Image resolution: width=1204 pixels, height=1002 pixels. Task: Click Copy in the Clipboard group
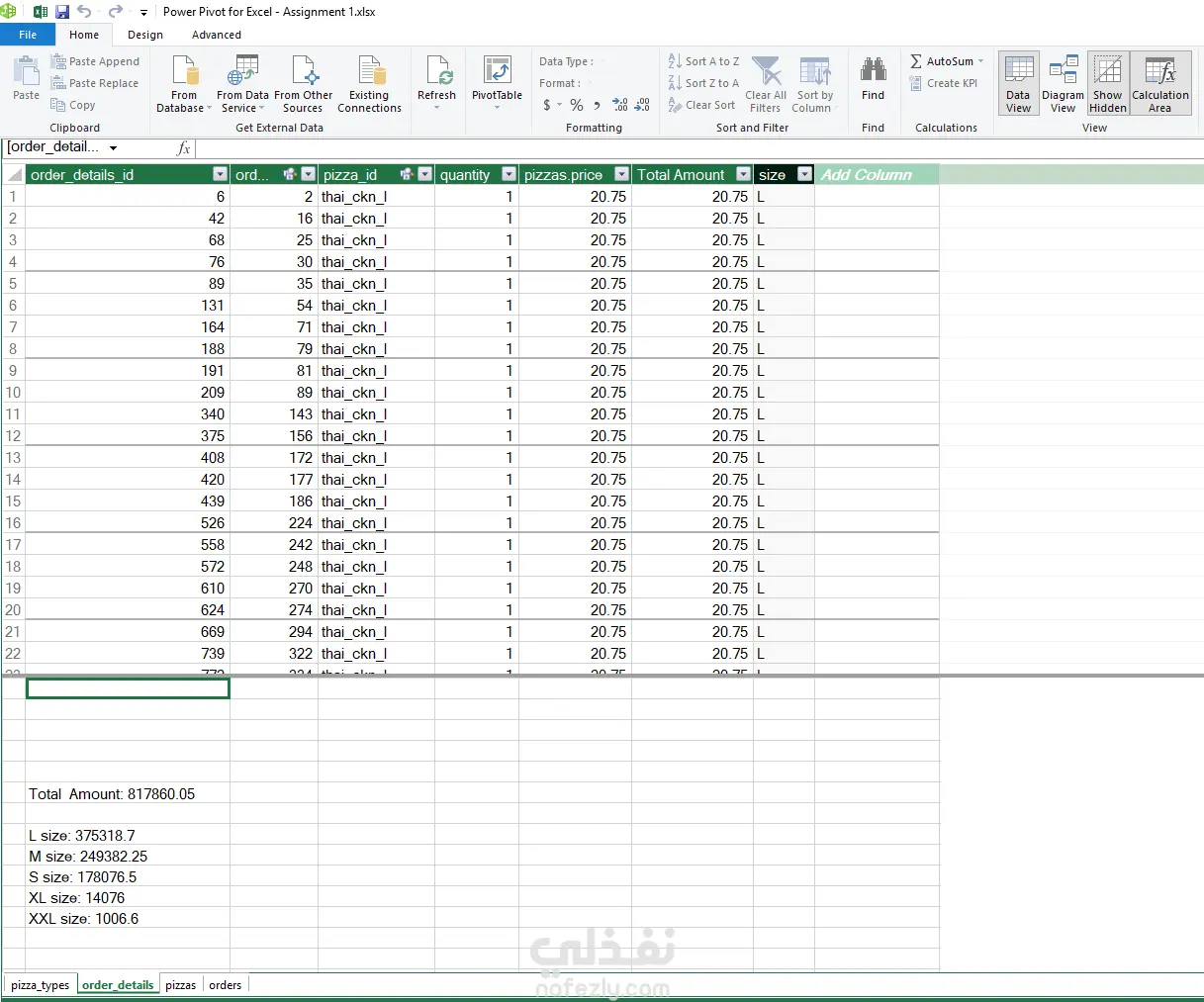pyautogui.click(x=73, y=105)
